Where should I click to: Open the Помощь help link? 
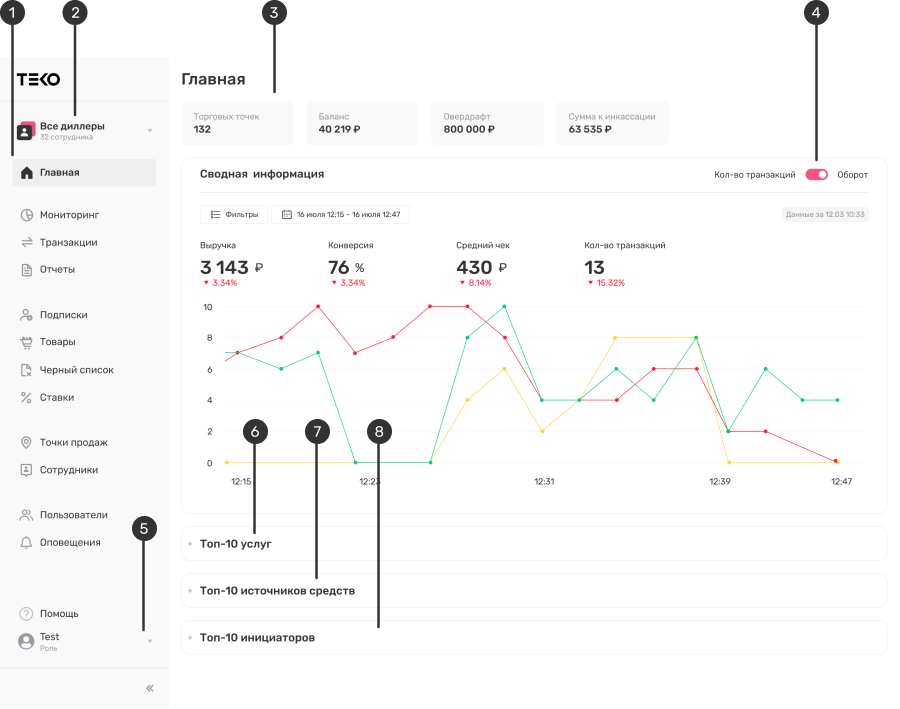[59, 614]
